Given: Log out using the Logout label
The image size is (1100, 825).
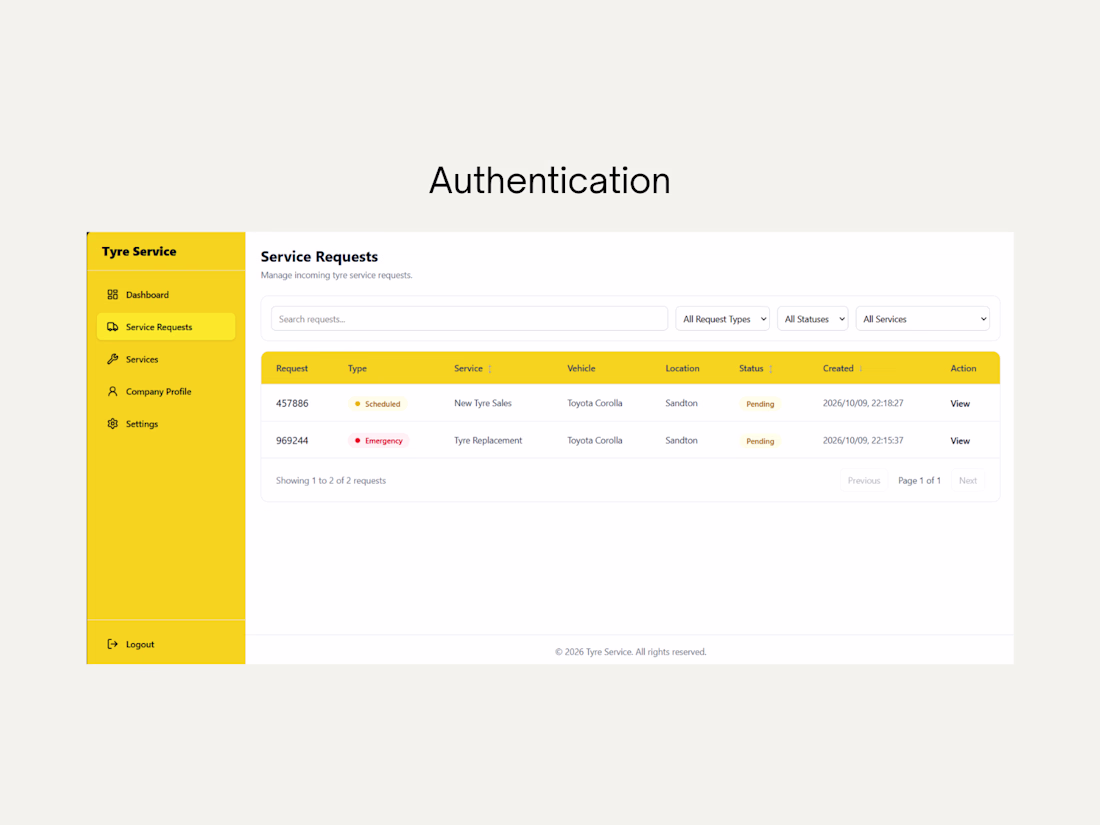Looking at the screenshot, I should pos(140,645).
